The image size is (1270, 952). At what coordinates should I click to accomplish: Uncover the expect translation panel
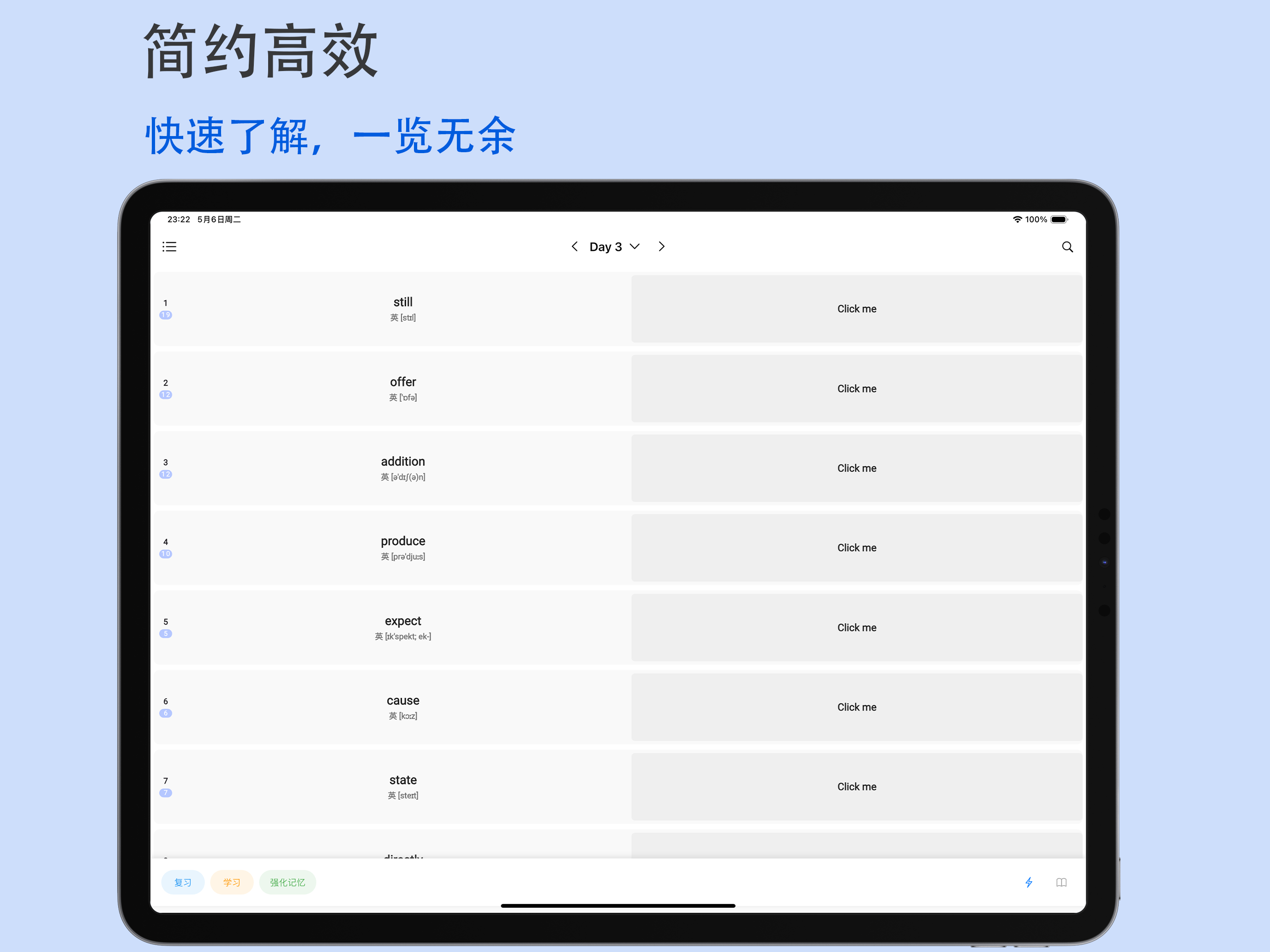(856, 627)
